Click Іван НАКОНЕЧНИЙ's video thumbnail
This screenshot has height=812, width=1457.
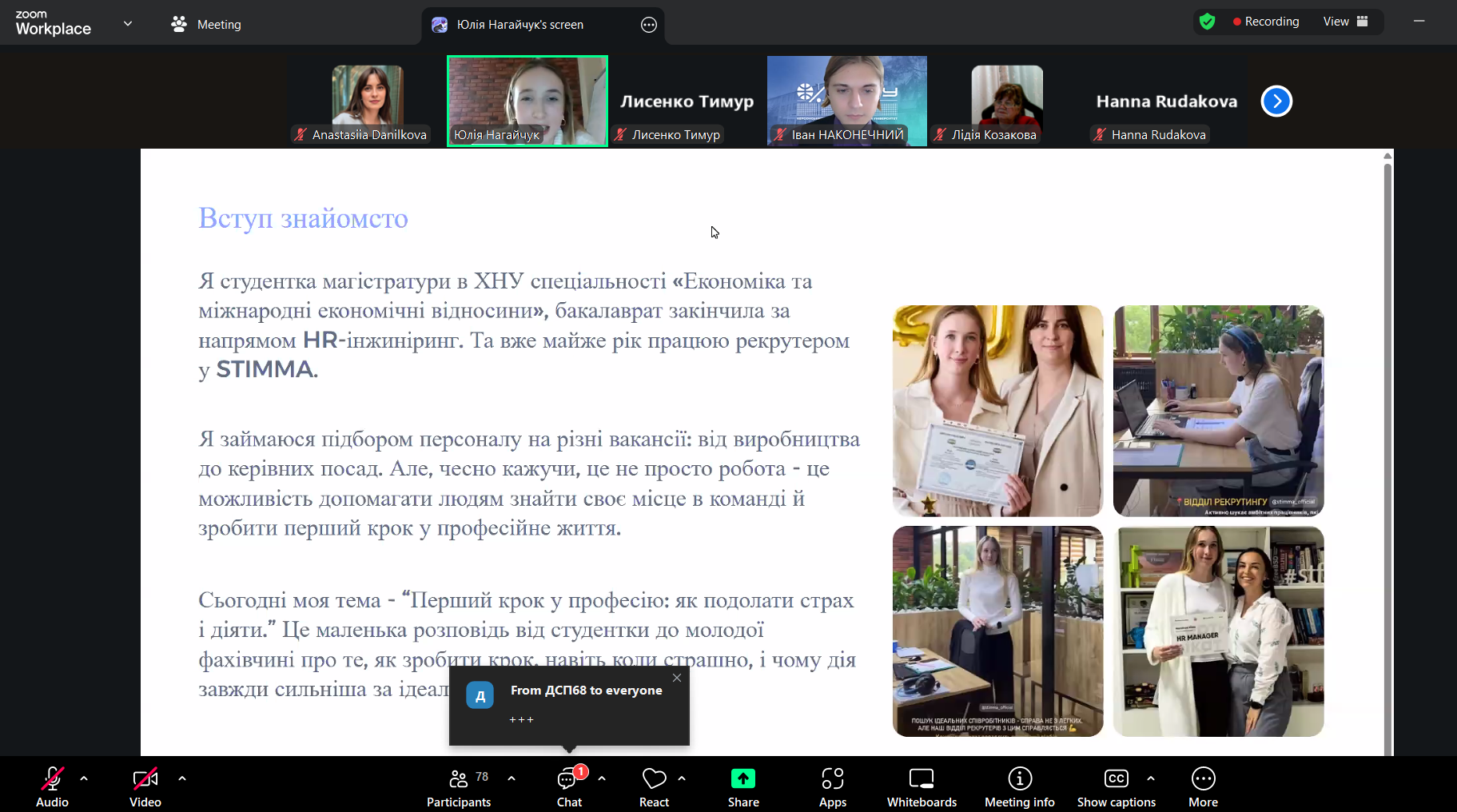846,100
